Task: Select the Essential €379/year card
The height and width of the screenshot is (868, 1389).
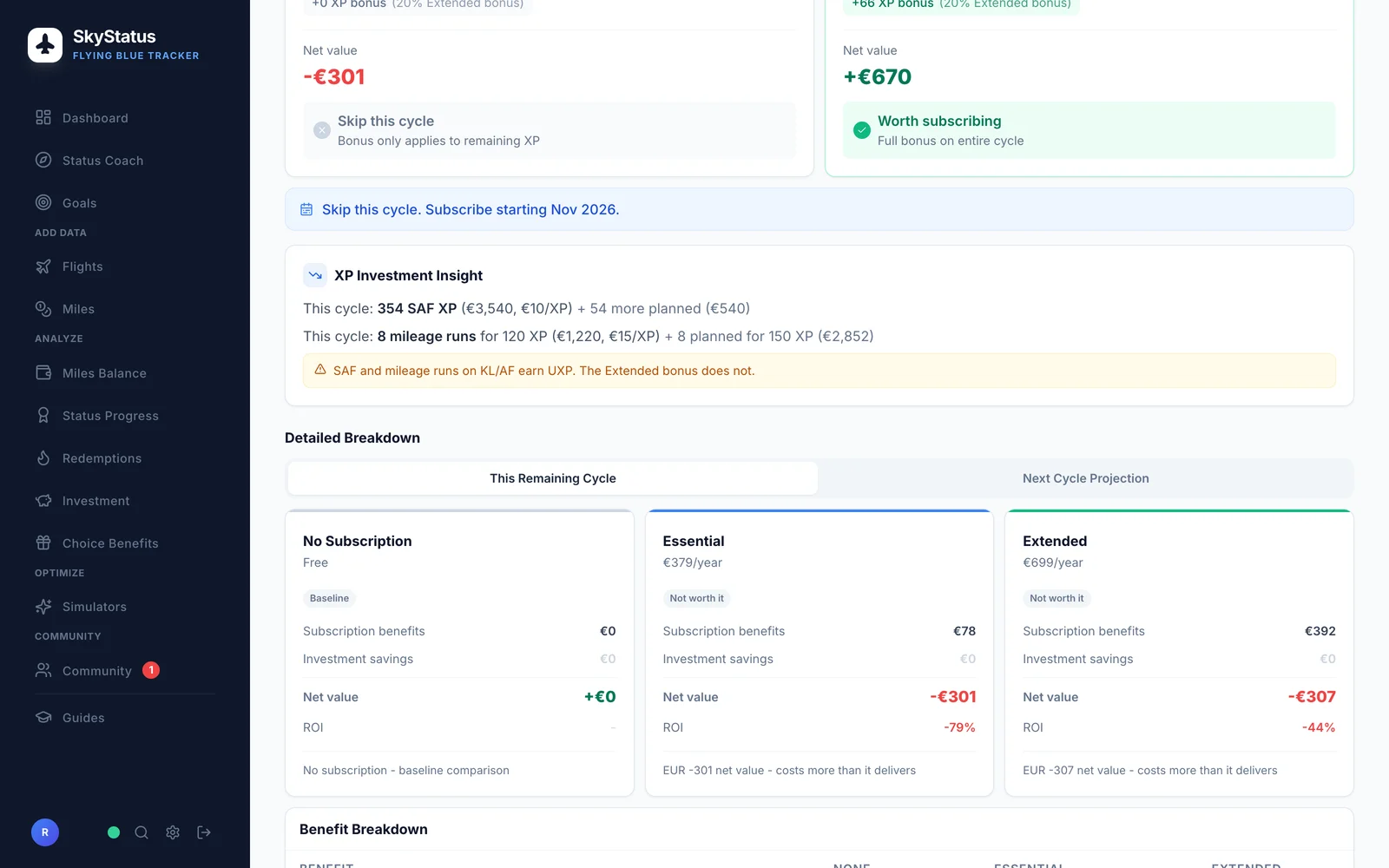Action: 820,653
